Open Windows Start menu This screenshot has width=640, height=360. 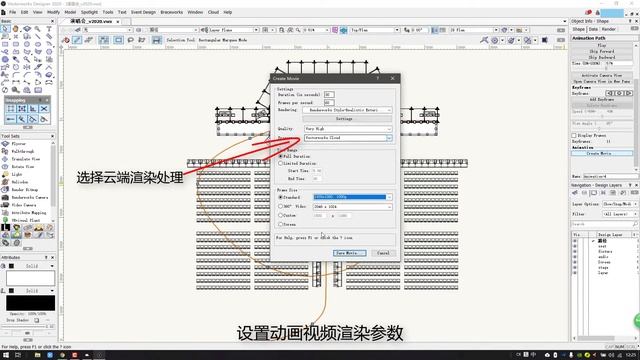6,355
